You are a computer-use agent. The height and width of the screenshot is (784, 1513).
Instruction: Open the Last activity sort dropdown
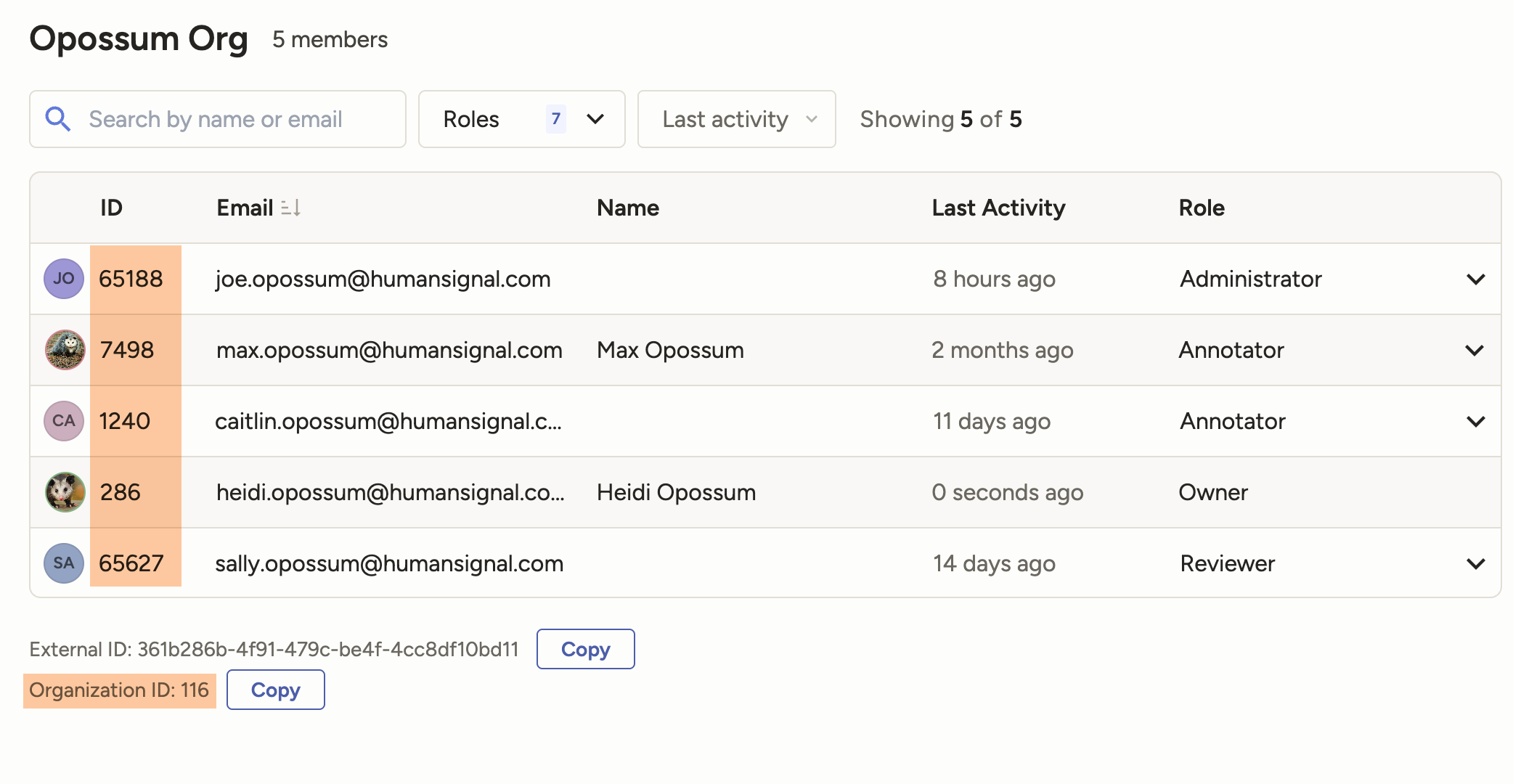tap(735, 119)
